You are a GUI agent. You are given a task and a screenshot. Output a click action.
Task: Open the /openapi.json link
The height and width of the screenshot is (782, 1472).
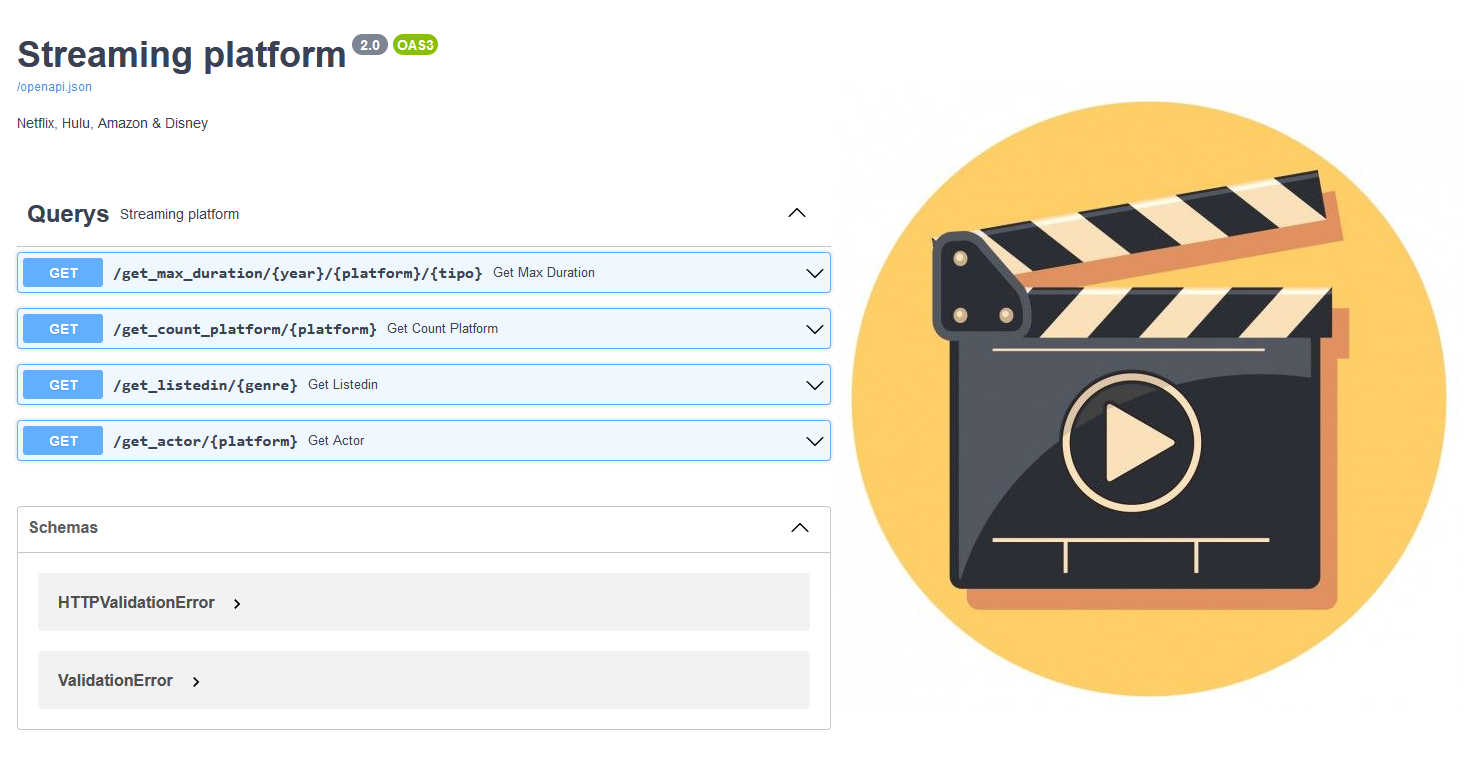point(54,87)
